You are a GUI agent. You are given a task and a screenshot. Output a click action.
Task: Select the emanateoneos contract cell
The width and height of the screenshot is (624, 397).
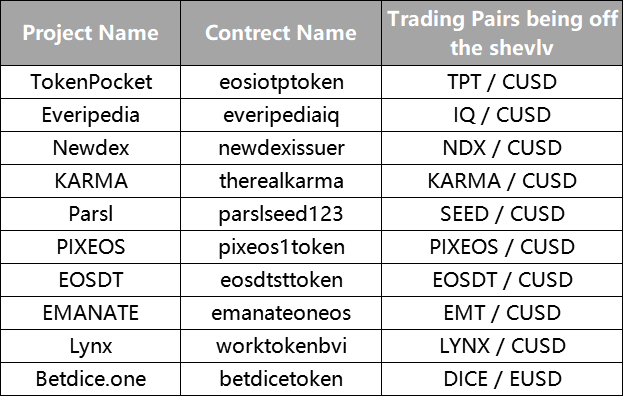coord(281,313)
